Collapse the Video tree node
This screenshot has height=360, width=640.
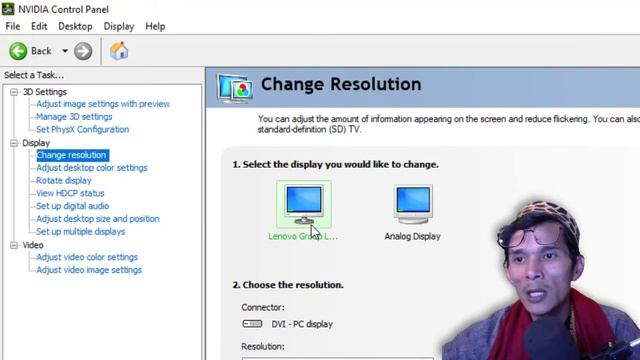coord(14,245)
